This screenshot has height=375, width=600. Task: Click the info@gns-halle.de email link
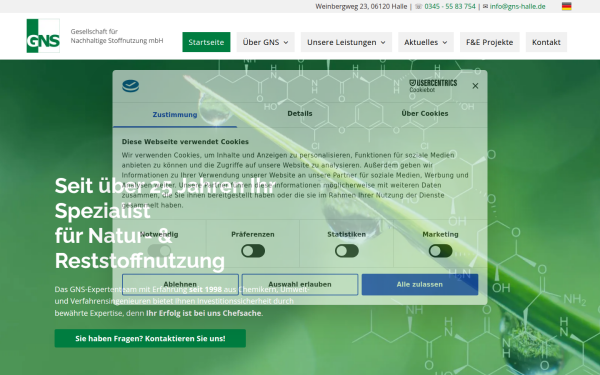pyautogui.click(x=517, y=6)
